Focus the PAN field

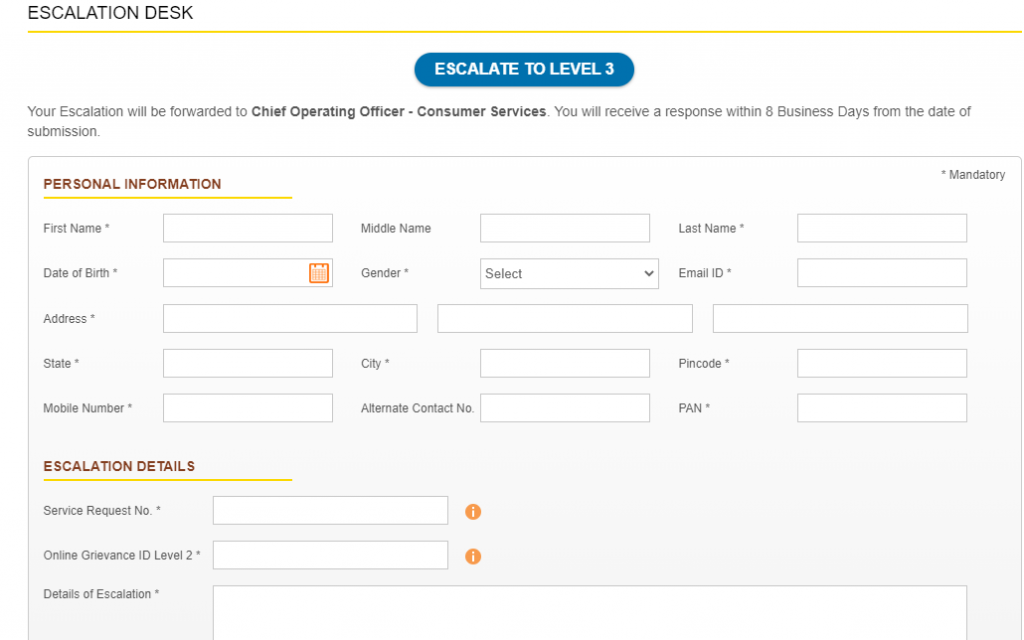(x=882, y=408)
